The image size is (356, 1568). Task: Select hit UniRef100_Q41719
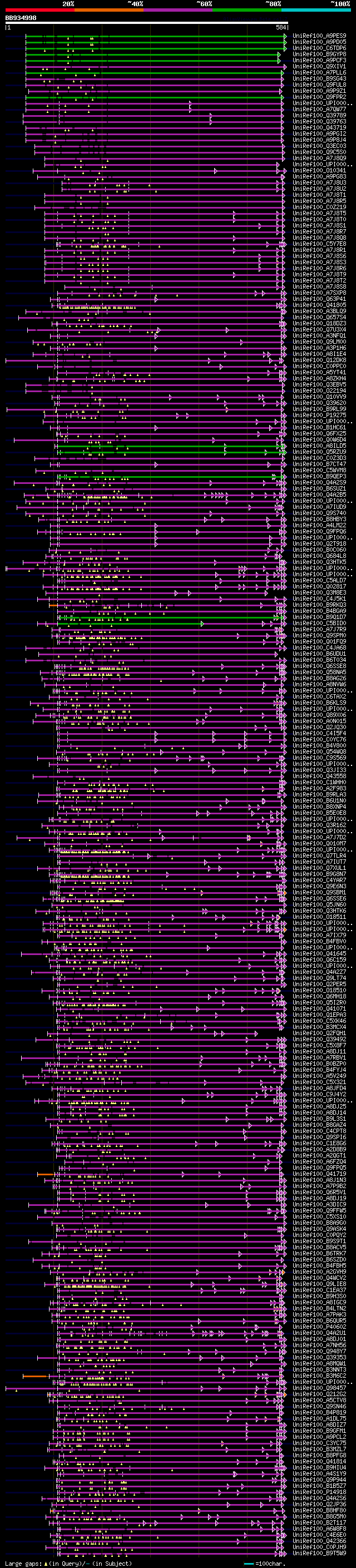319,1174
